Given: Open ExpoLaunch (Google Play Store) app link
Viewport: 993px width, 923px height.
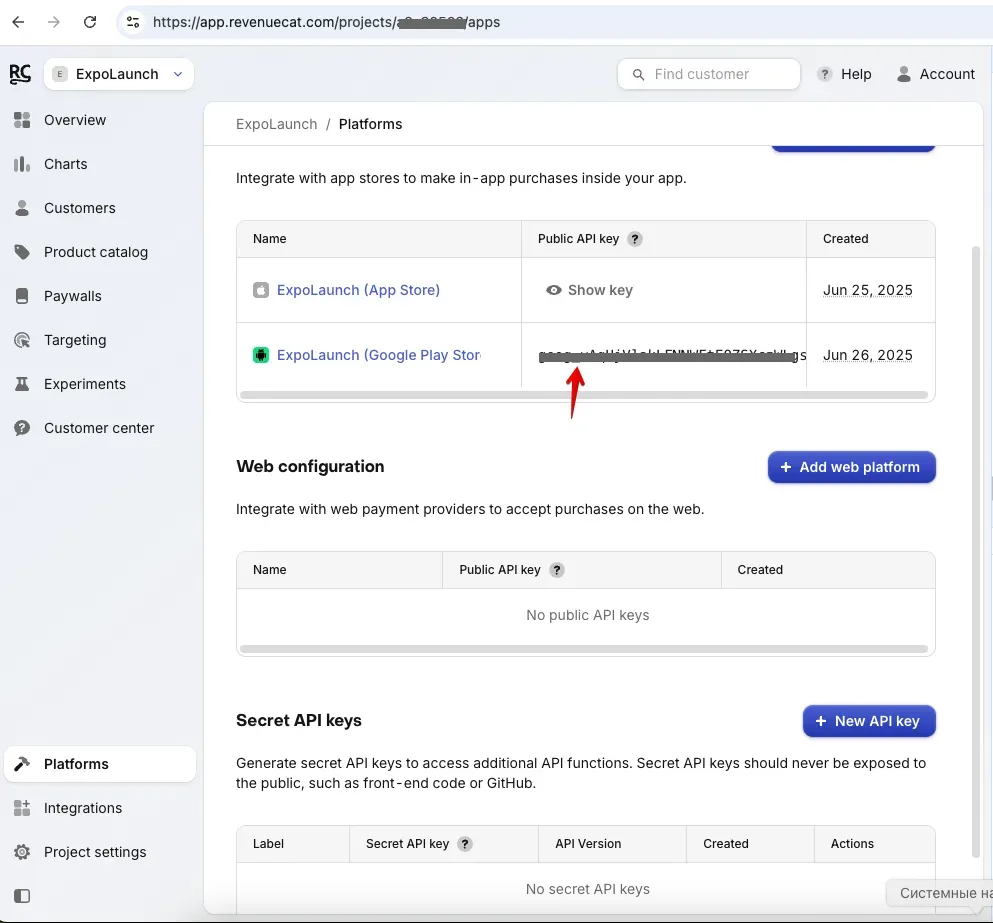Looking at the screenshot, I should pyautogui.click(x=379, y=355).
